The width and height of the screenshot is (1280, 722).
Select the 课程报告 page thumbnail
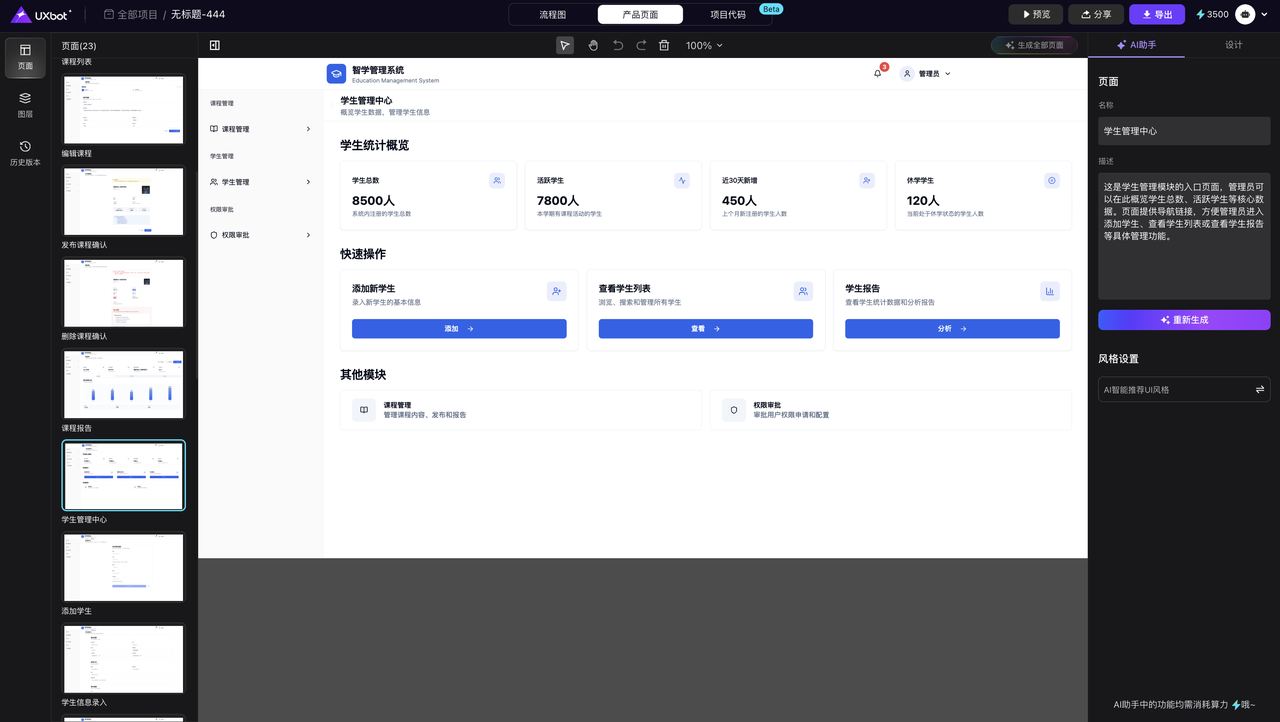124,384
